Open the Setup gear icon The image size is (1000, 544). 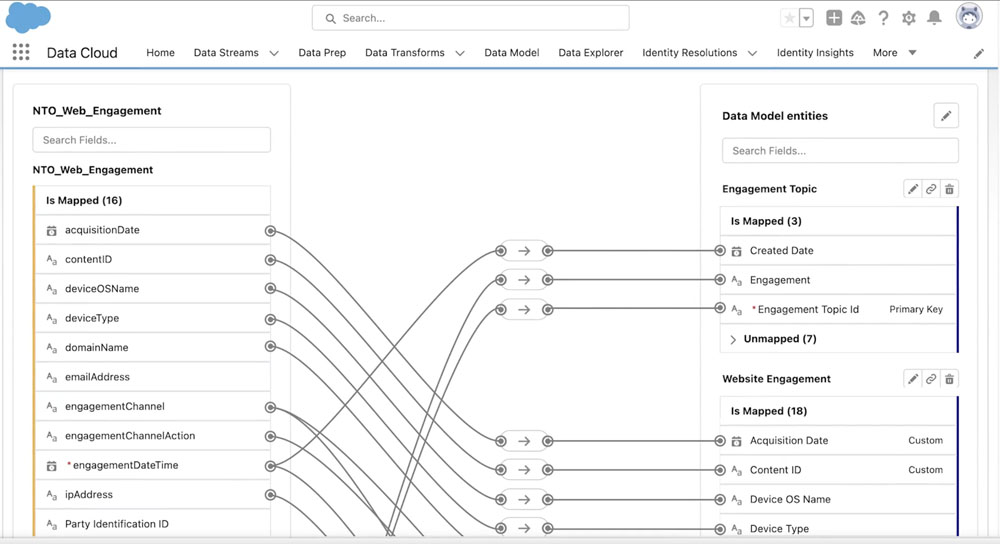pos(909,18)
